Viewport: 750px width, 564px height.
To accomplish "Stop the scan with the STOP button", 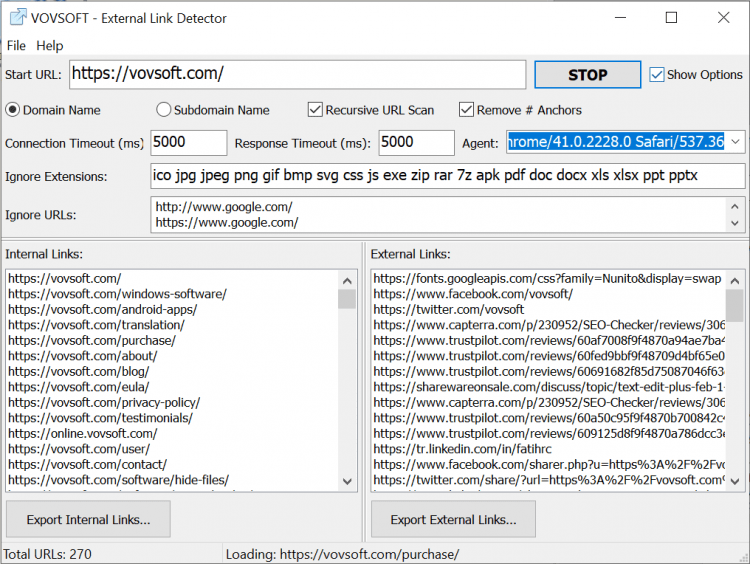I will click(x=587, y=75).
